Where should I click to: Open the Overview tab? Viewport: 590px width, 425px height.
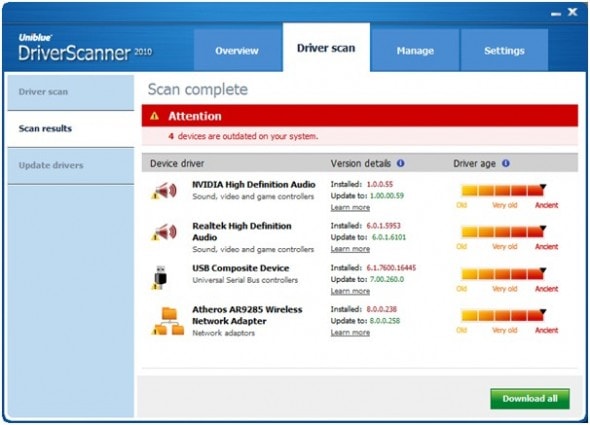pos(237,50)
